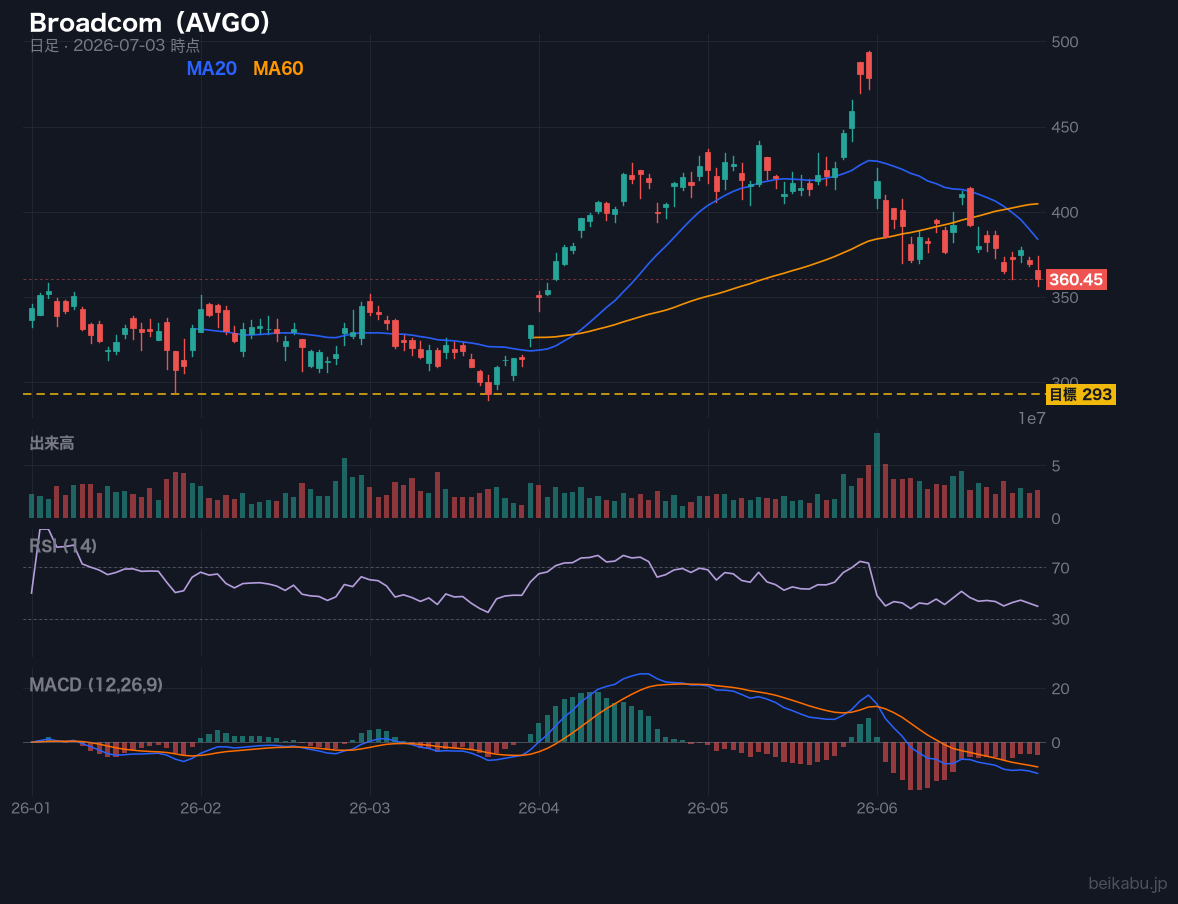Click the 目標 293 target price label
The width and height of the screenshot is (1178, 904).
tap(1080, 395)
